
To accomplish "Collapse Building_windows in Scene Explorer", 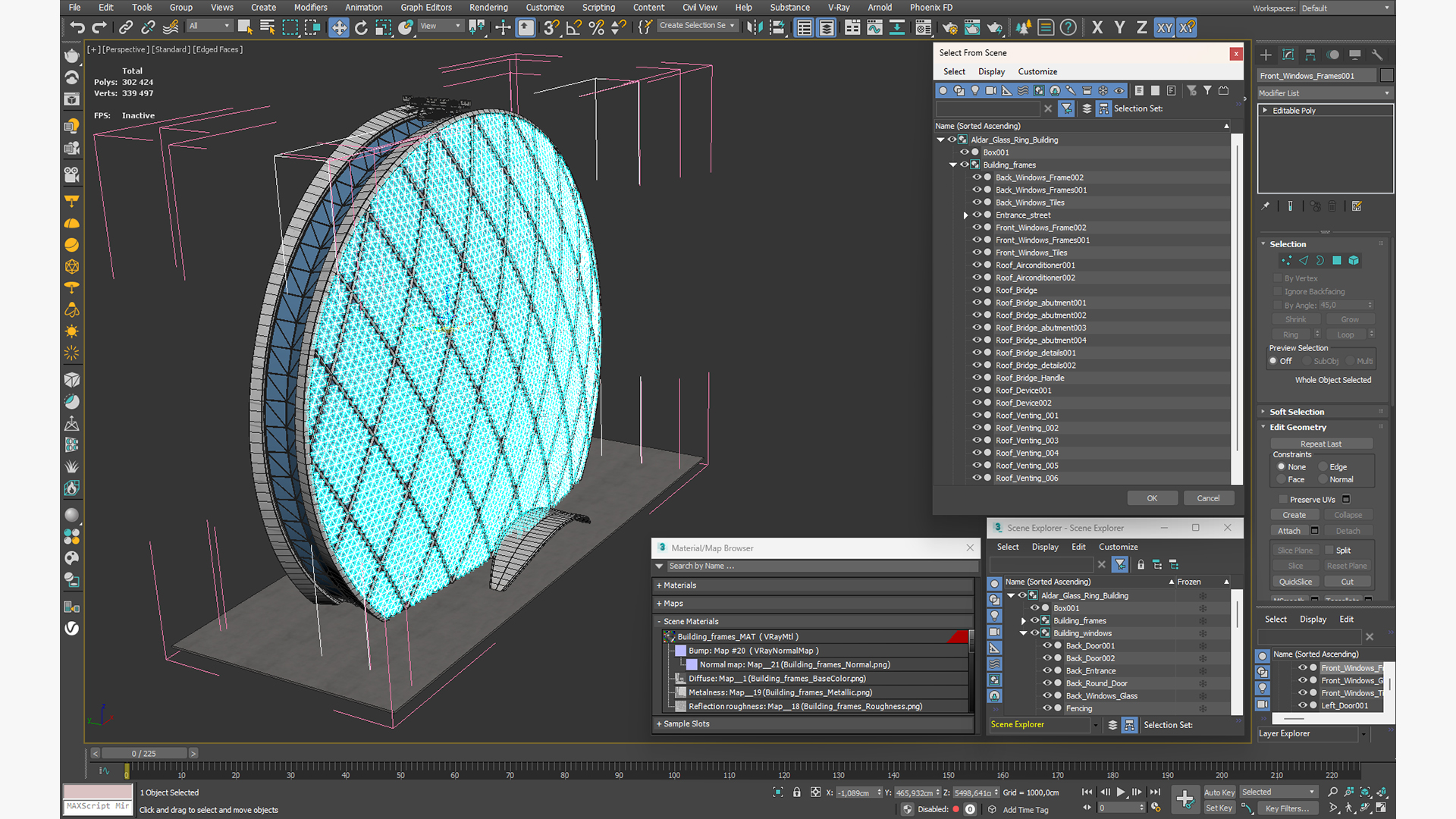I will 1023,633.
